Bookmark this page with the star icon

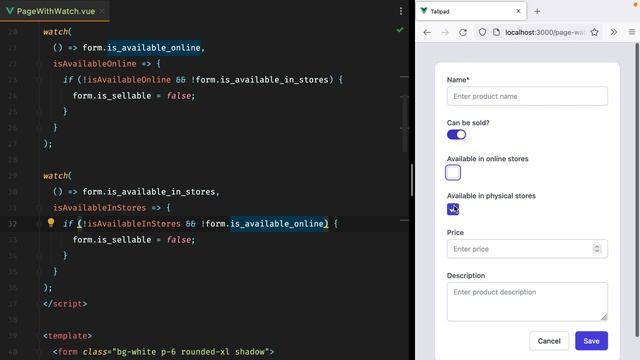tap(595, 32)
